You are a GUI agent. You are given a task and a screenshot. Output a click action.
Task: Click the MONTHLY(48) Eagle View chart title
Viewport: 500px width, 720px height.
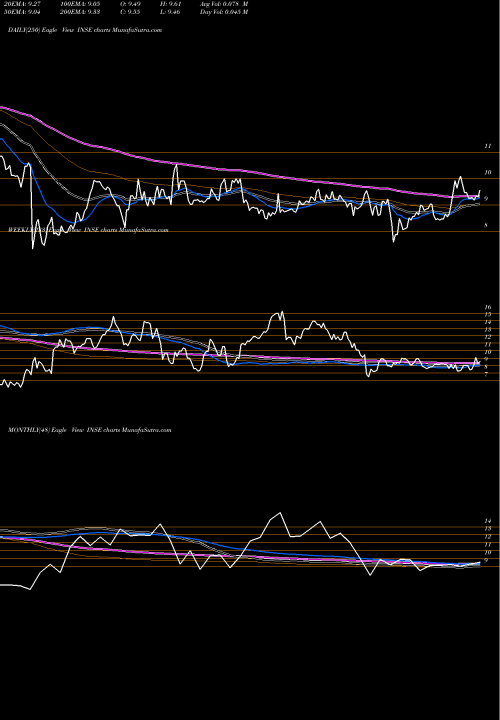coord(90,430)
